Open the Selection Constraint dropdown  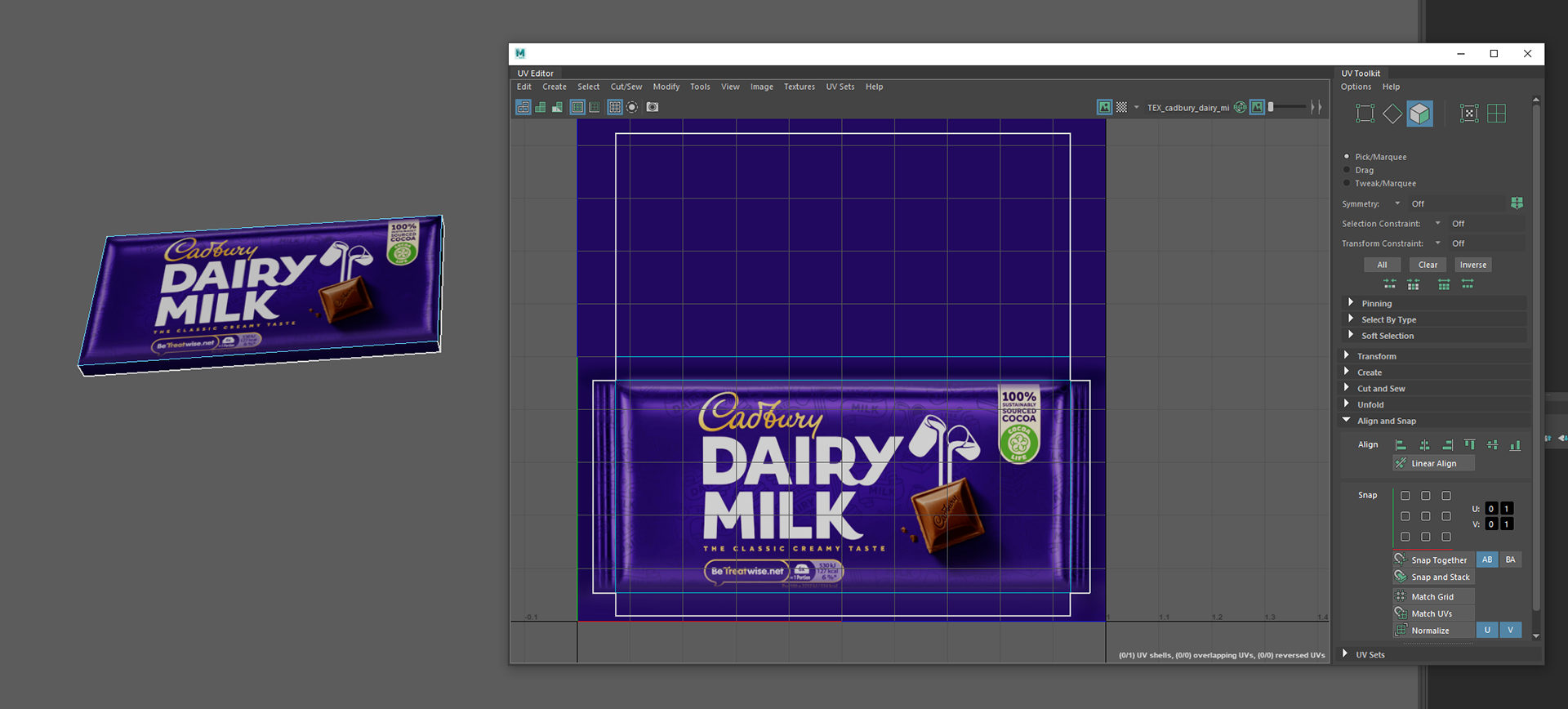point(1438,223)
